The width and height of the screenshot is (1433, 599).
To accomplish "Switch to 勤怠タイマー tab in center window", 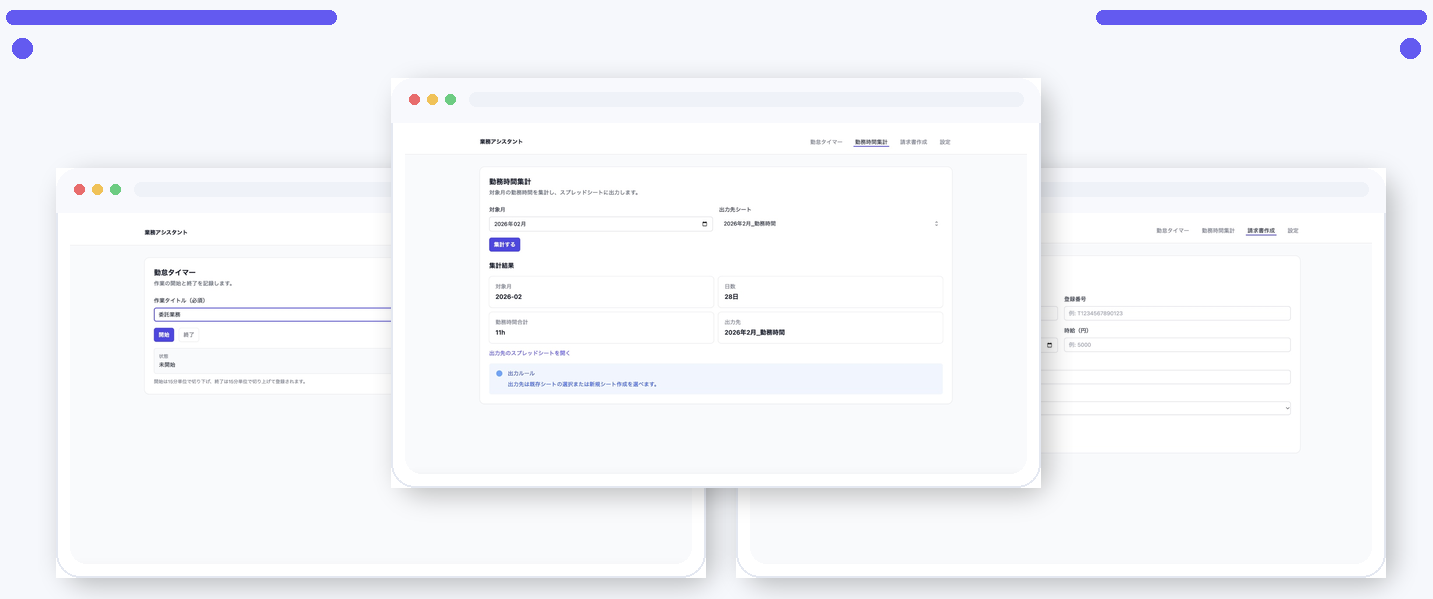I will tap(826, 142).
